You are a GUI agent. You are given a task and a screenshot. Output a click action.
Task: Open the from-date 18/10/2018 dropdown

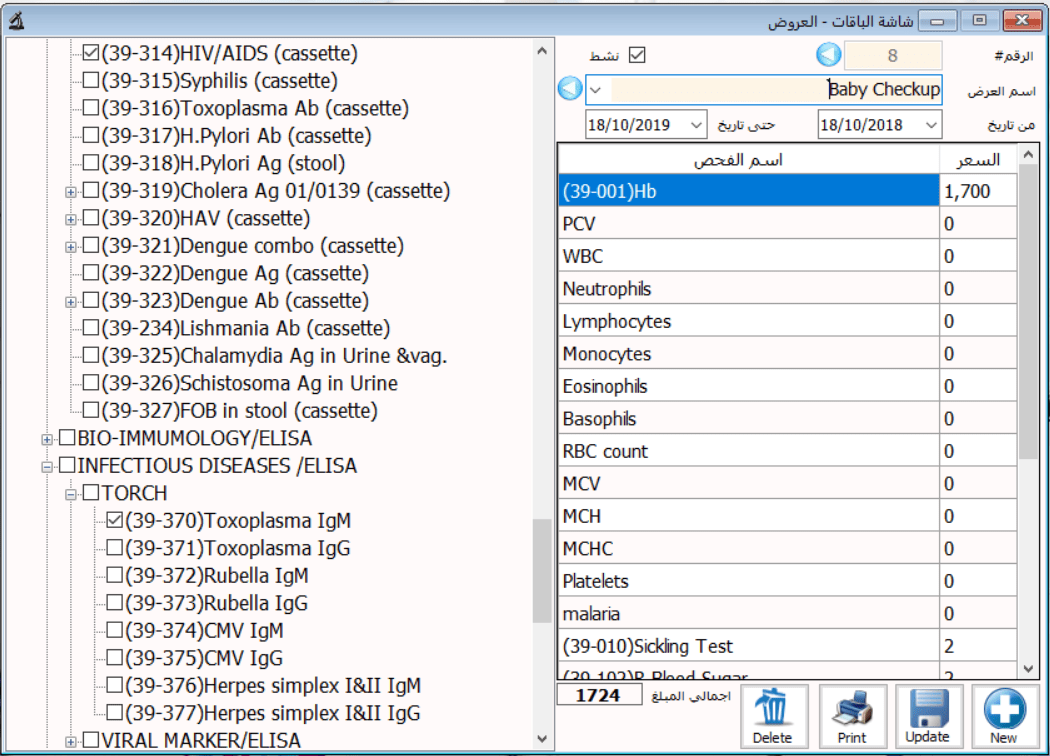click(931, 125)
